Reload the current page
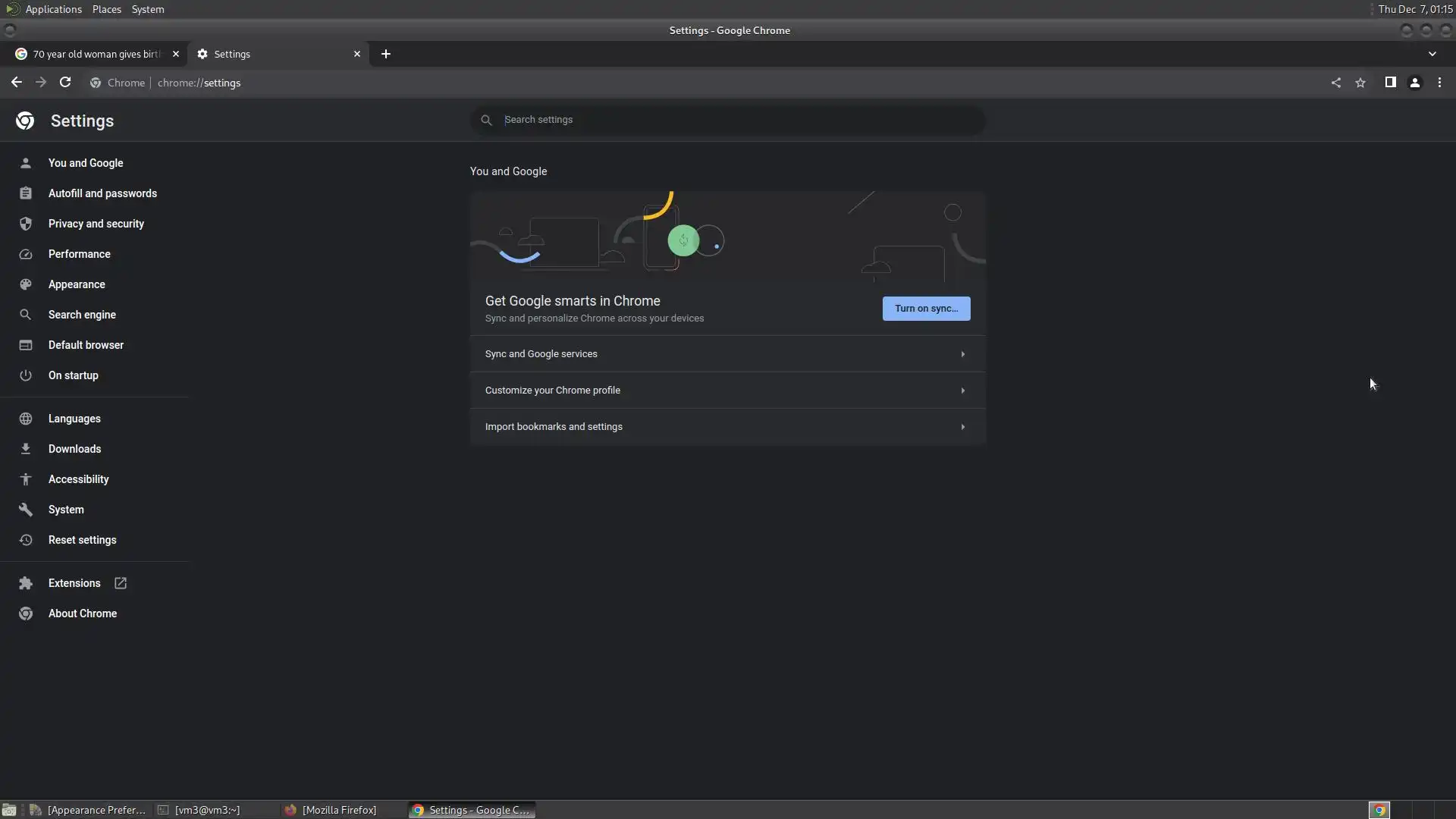Image resolution: width=1456 pixels, height=819 pixels. click(65, 83)
